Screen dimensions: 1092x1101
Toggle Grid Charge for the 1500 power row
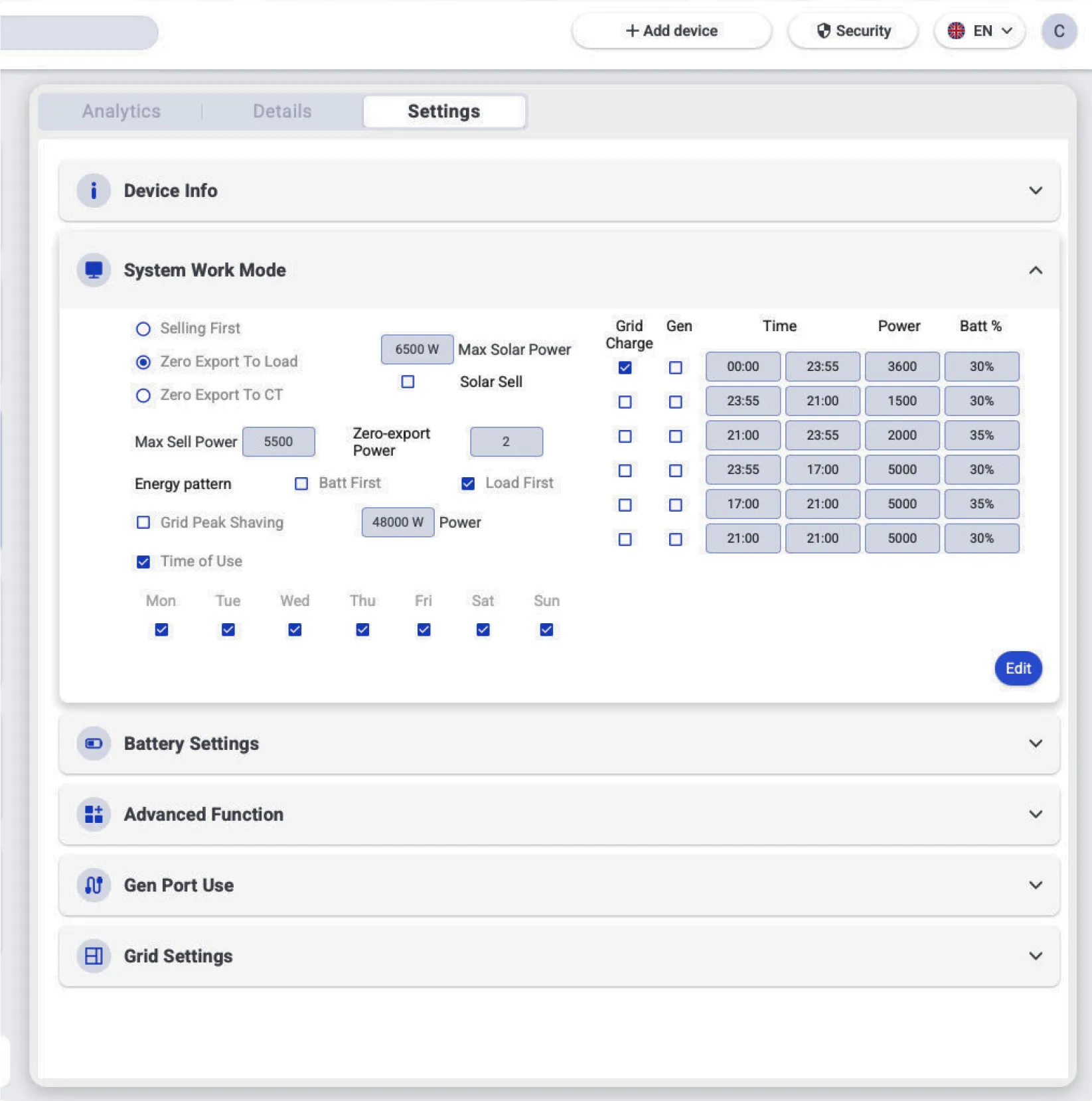click(625, 402)
